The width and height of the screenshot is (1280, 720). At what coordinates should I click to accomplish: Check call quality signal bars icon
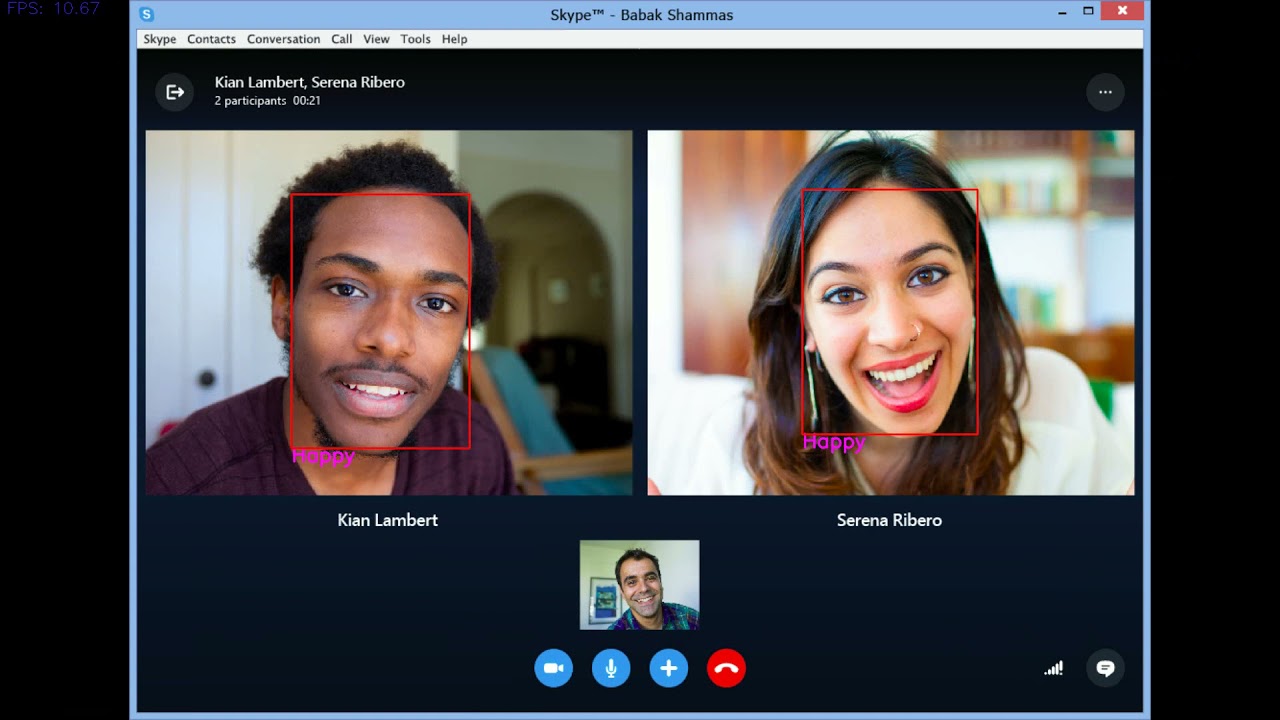1053,668
